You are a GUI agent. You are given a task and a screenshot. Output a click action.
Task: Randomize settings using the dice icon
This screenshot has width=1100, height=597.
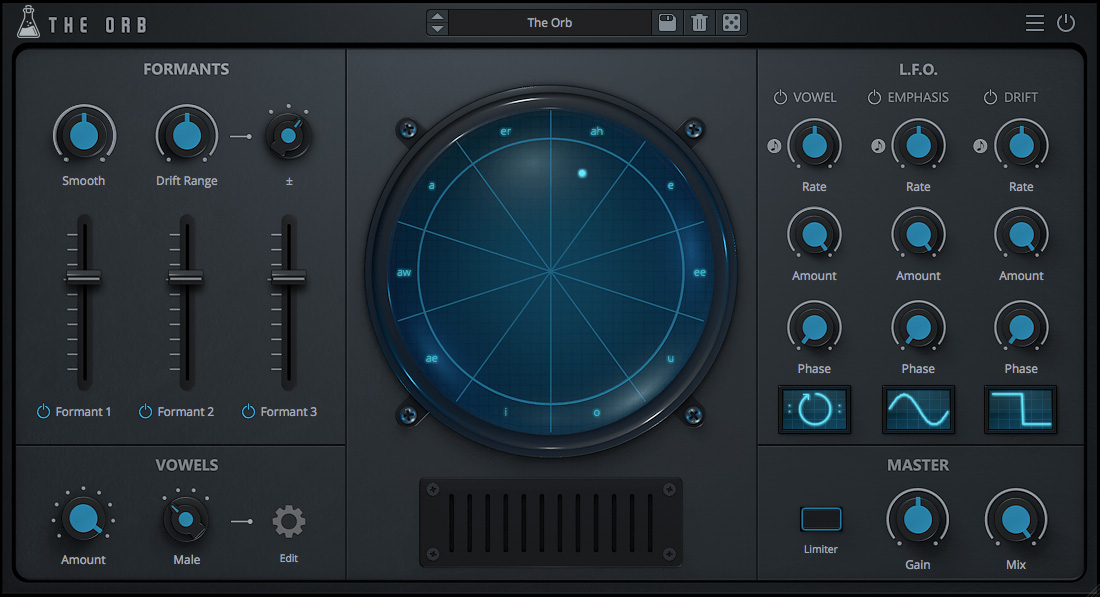point(731,22)
